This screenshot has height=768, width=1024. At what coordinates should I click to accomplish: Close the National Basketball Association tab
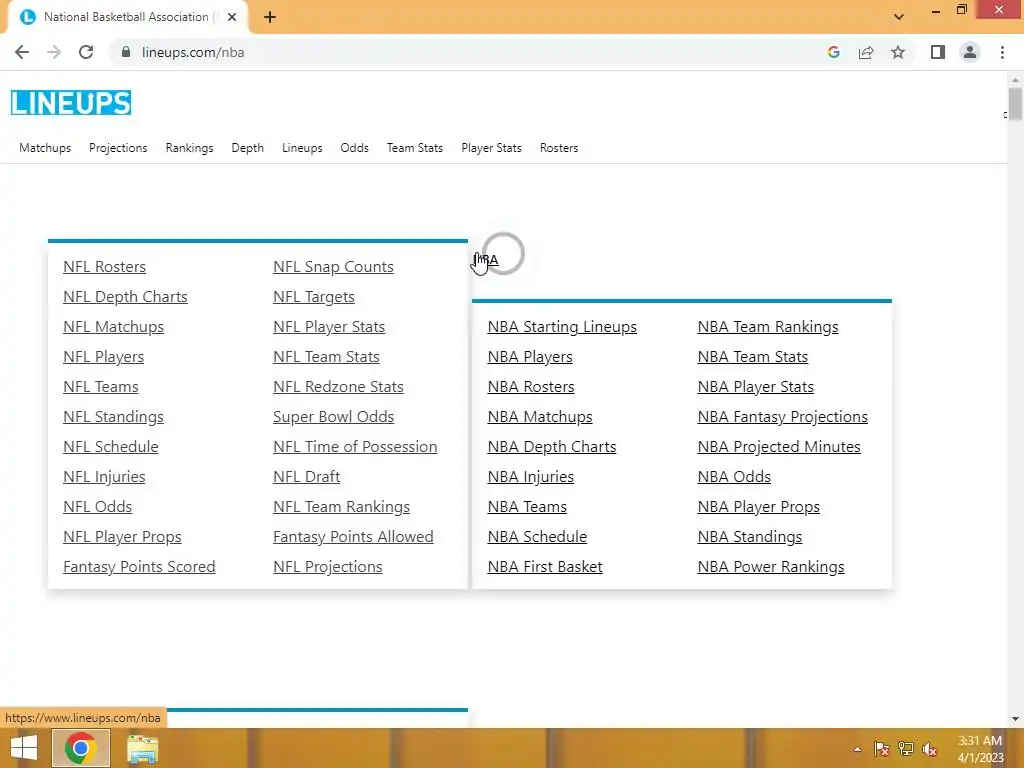(232, 17)
